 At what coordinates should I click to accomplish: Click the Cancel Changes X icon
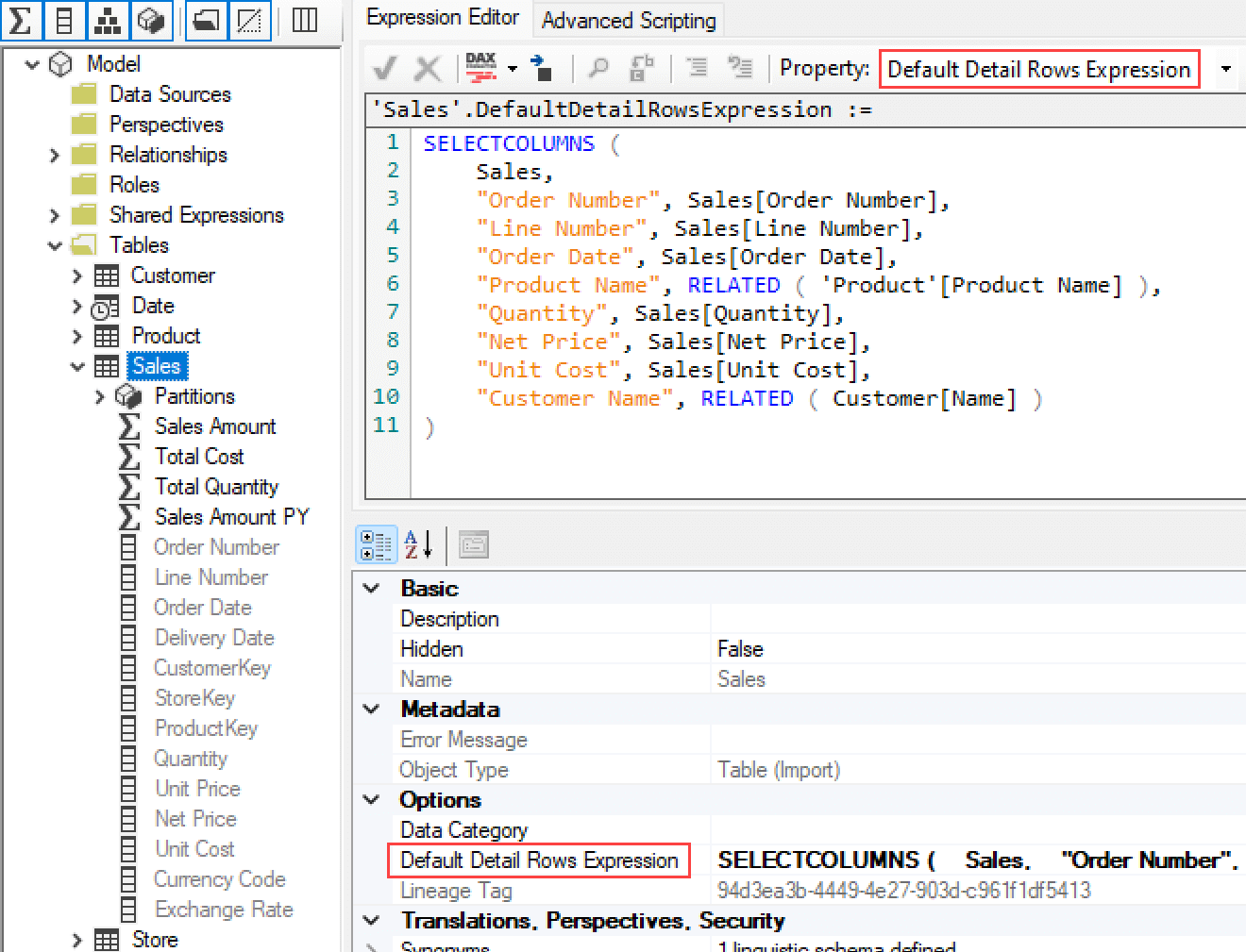[x=429, y=68]
